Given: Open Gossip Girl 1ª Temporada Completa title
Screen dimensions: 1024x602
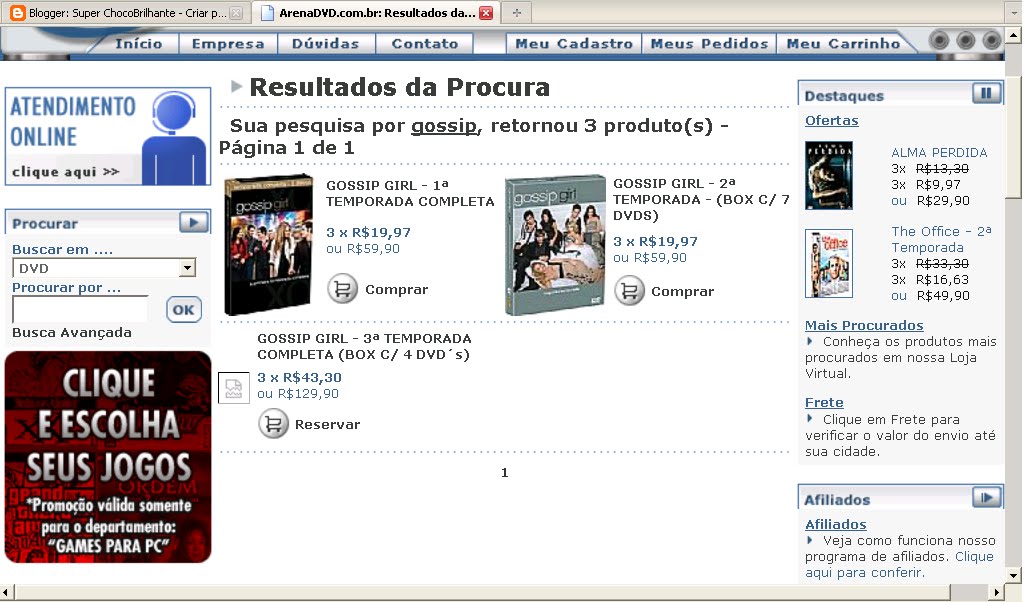Looking at the screenshot, I should [410, 193].
